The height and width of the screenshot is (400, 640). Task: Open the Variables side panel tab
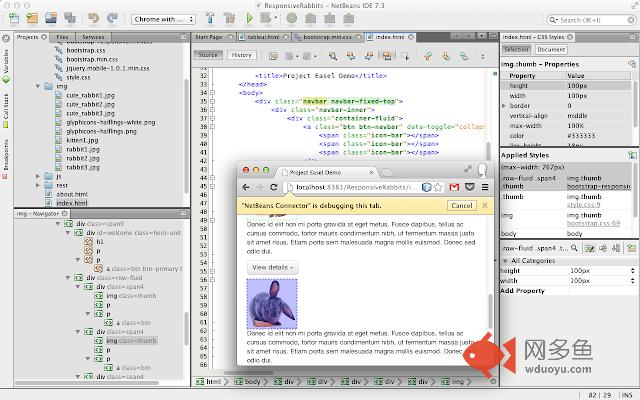pos(6,65)
